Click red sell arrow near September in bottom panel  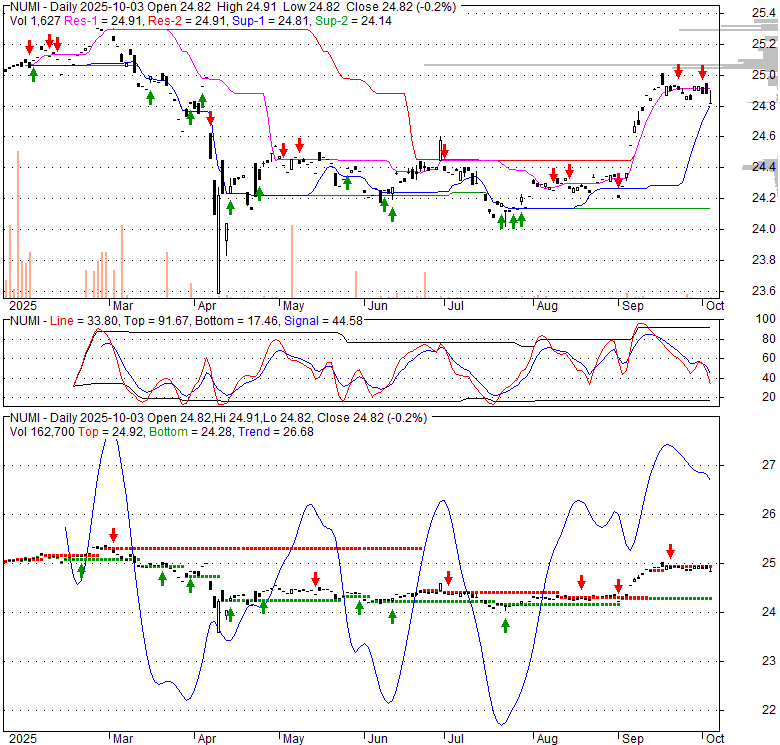pos(670,550)
